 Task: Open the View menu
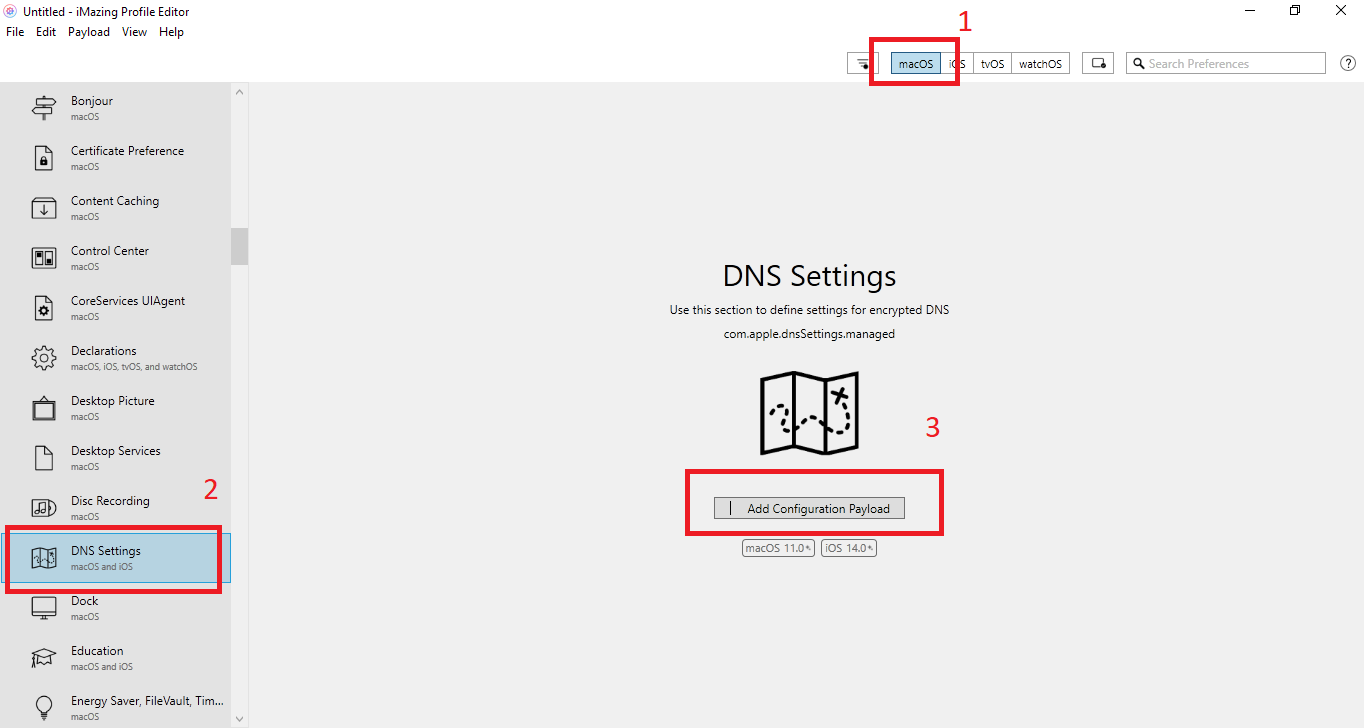pyautogui.click(x=134, y=32)
